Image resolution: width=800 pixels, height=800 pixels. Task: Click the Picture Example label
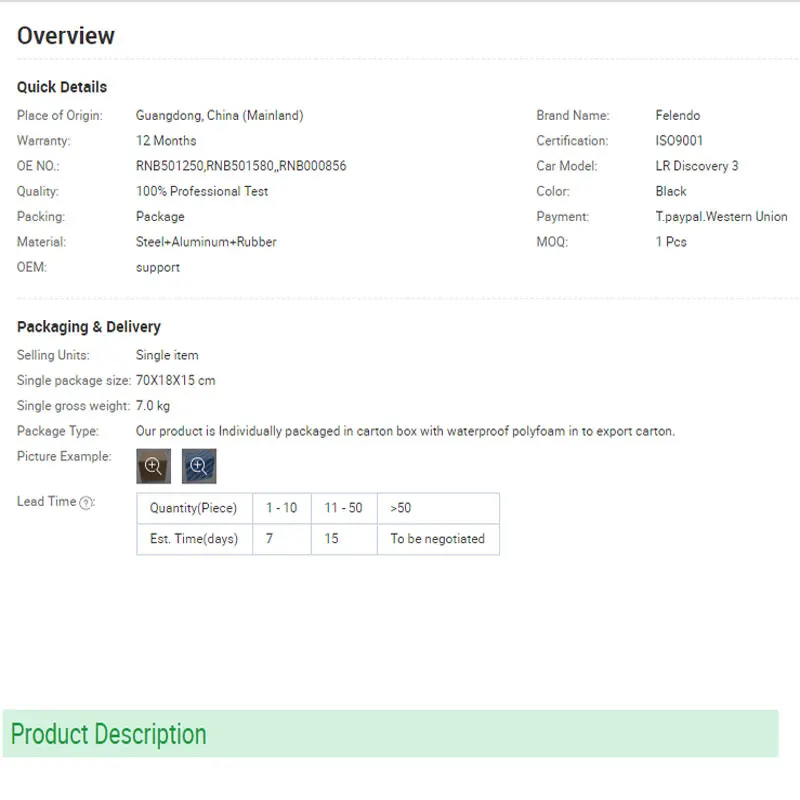(x=64, y=456)
